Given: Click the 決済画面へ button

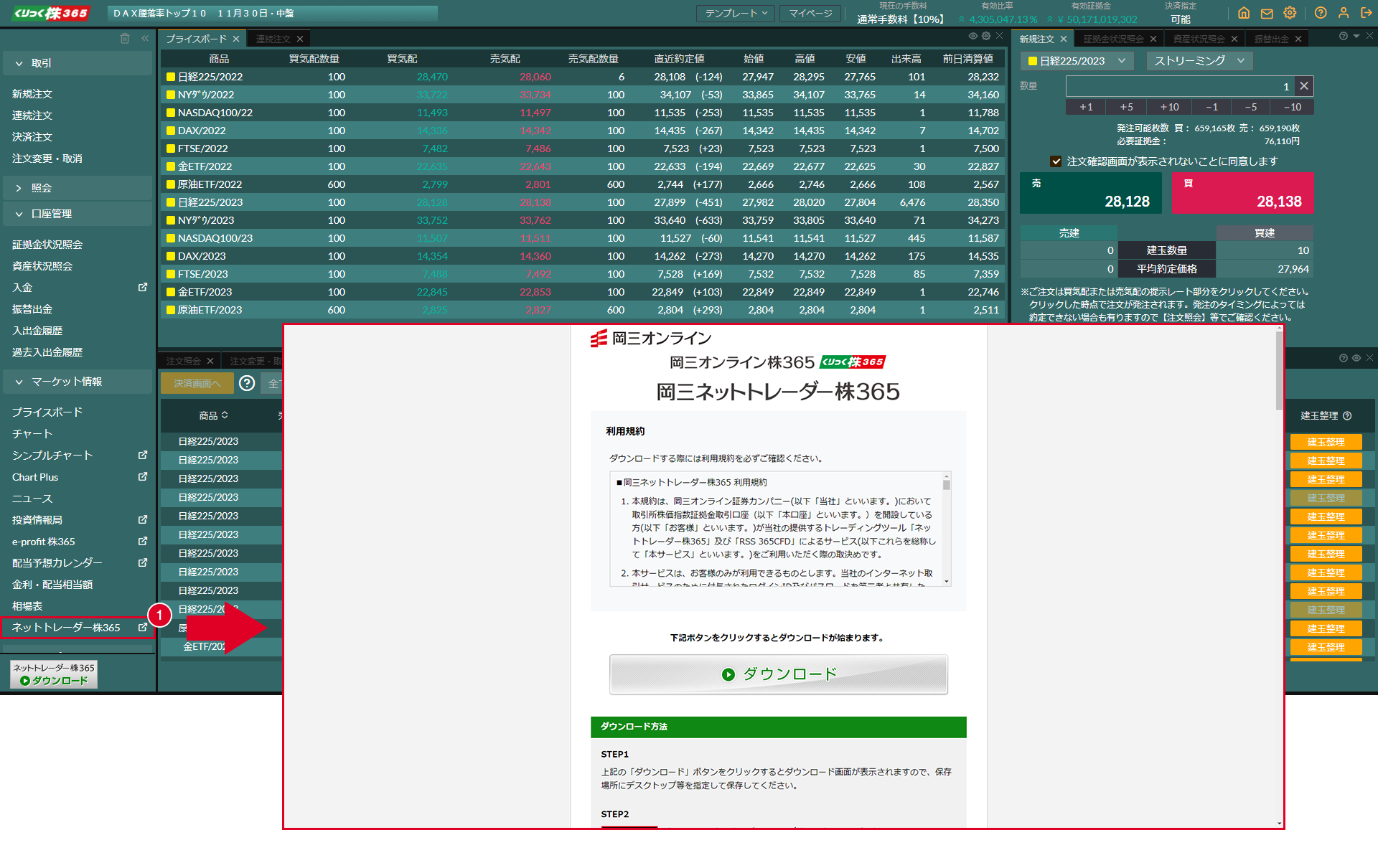Looking at the screenshot, I should tap(197, 383).
